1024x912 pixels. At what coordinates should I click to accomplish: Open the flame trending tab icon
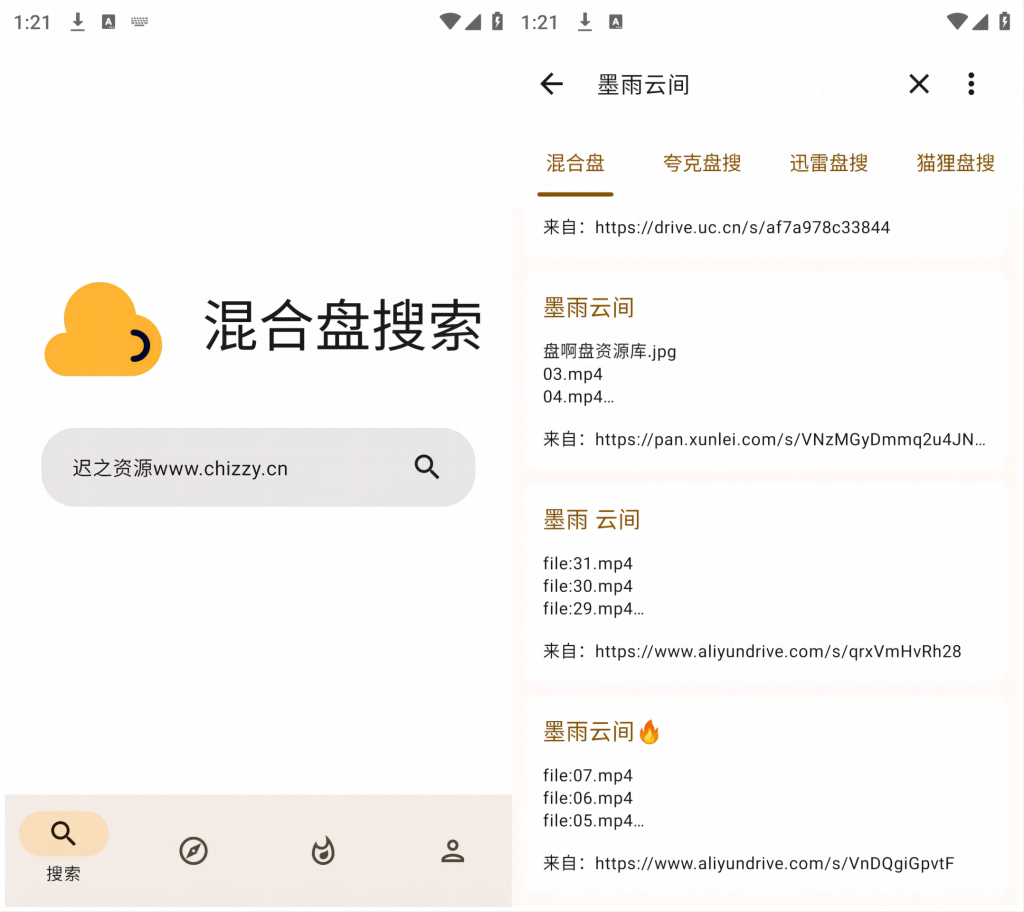pyautogui.click(x=322, y=851)
